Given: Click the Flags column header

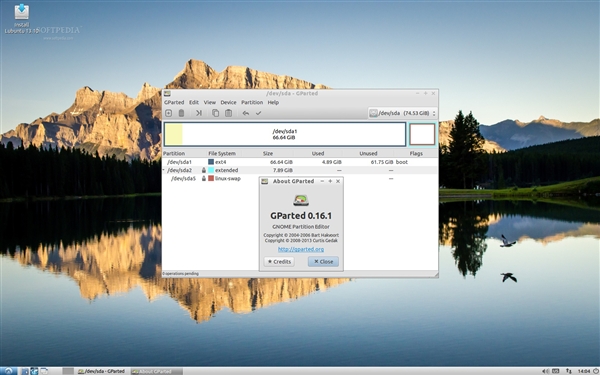Looking at the screenshot, I should [x=416, y=153].
